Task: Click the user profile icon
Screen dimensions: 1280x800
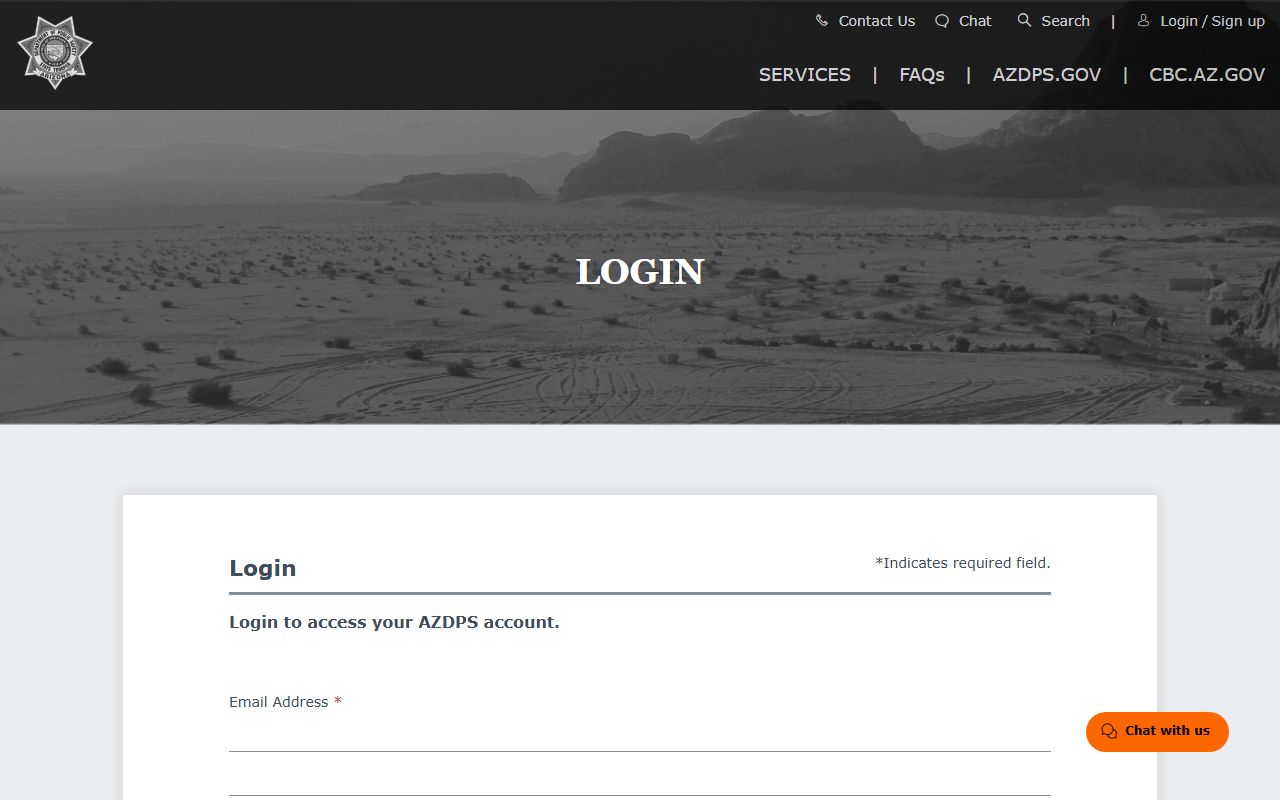Action: [1143, 20]
